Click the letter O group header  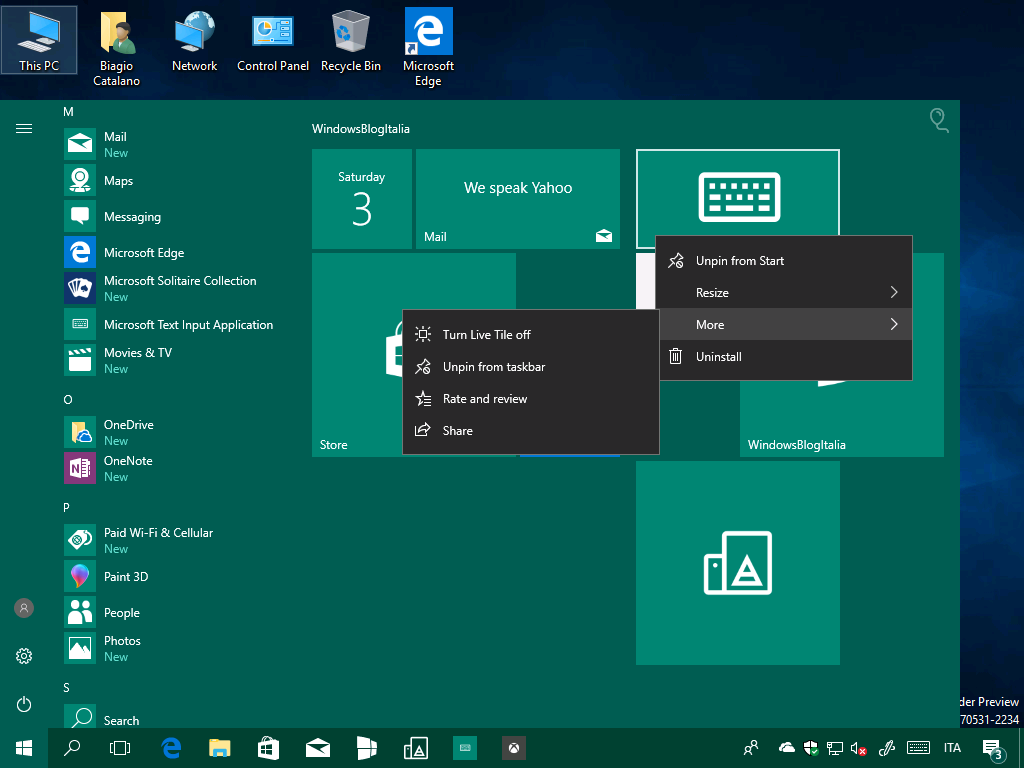(x=68, y=400)
